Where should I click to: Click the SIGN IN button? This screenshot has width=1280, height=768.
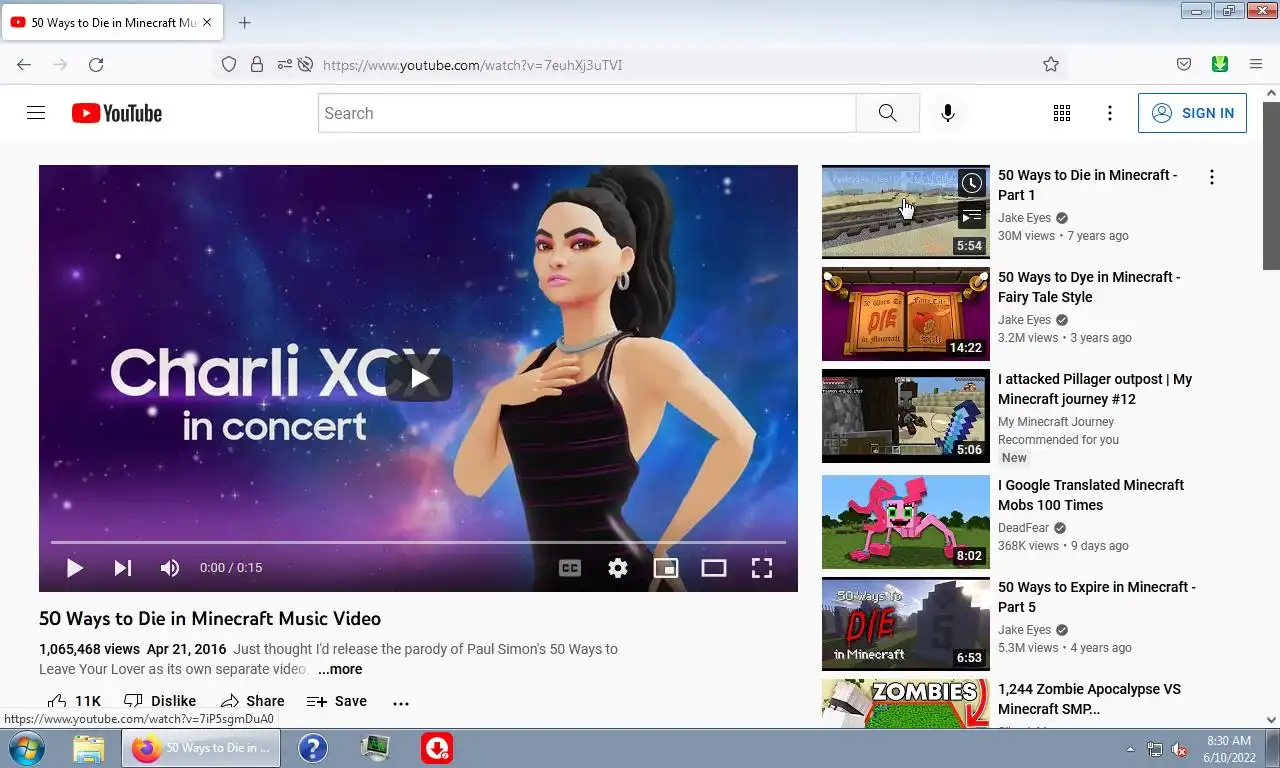pyautogui.click(x=1192, y=113)
